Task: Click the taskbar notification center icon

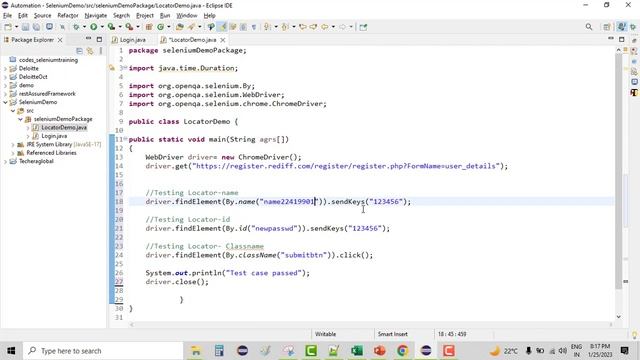Action: (x=624, y=351)
